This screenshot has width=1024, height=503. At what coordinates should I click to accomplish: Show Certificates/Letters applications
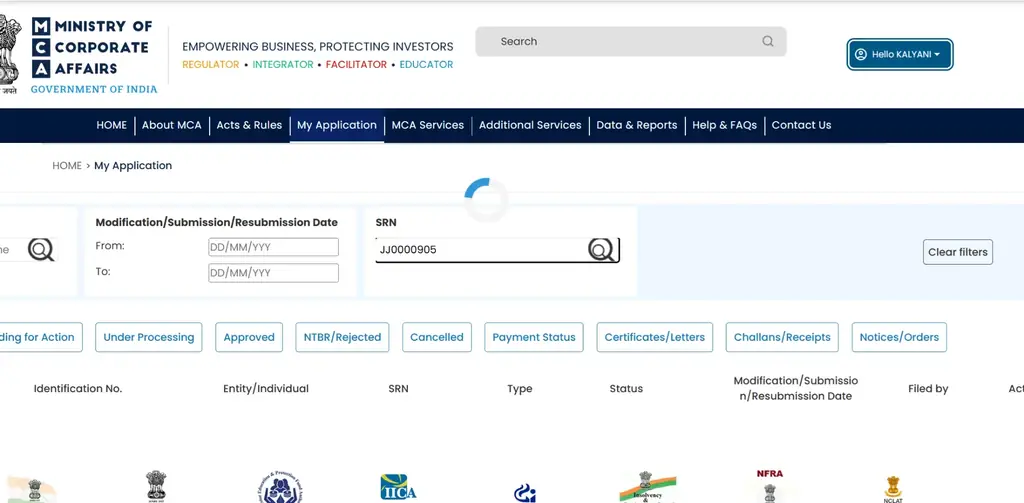655,337
